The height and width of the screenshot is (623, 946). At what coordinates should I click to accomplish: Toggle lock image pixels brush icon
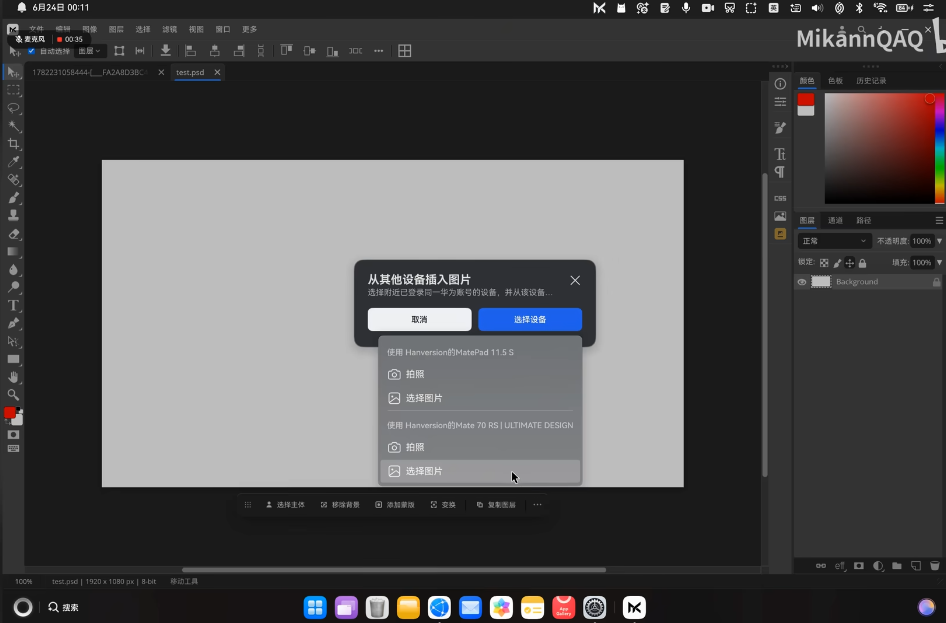[837, 262]
